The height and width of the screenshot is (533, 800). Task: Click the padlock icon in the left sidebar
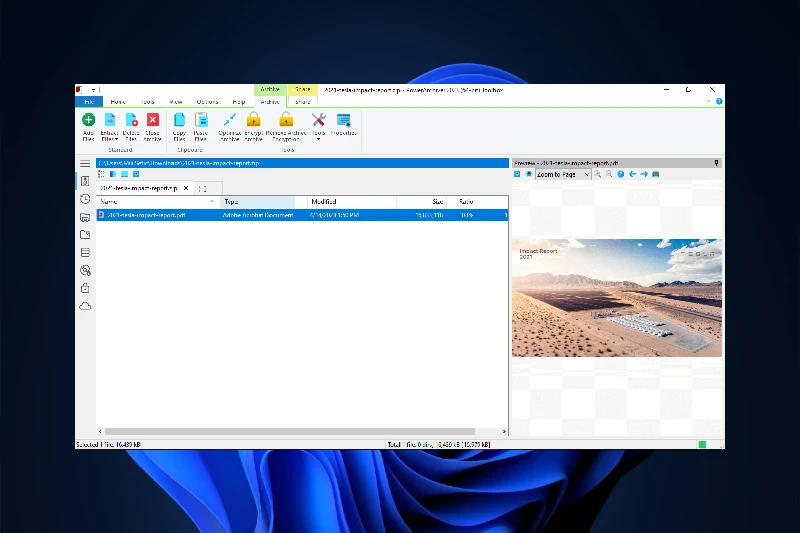click(x=85, y=288)
